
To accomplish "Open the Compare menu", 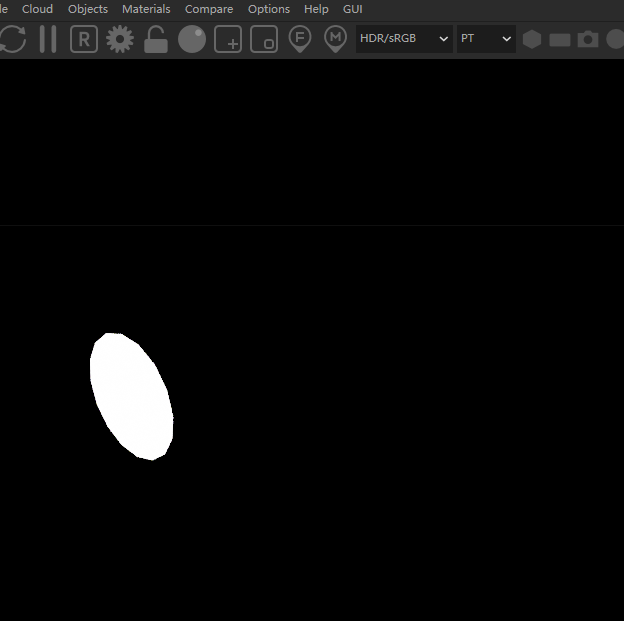I will pyautogui.click(x=209, y=9).
